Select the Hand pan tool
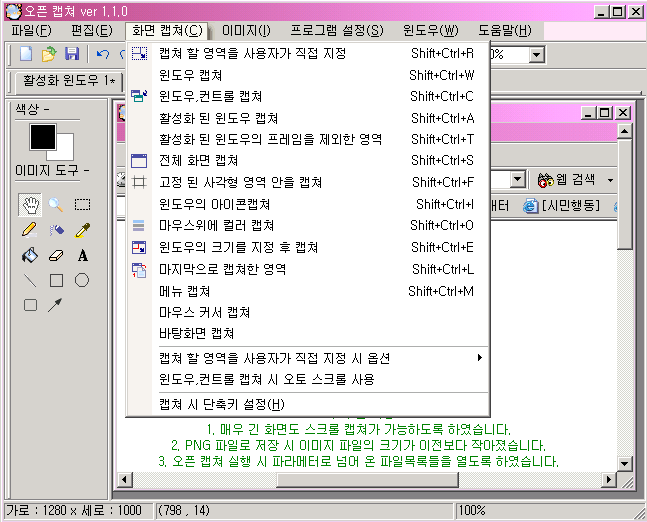647x522 pixels. coord(30,205)
